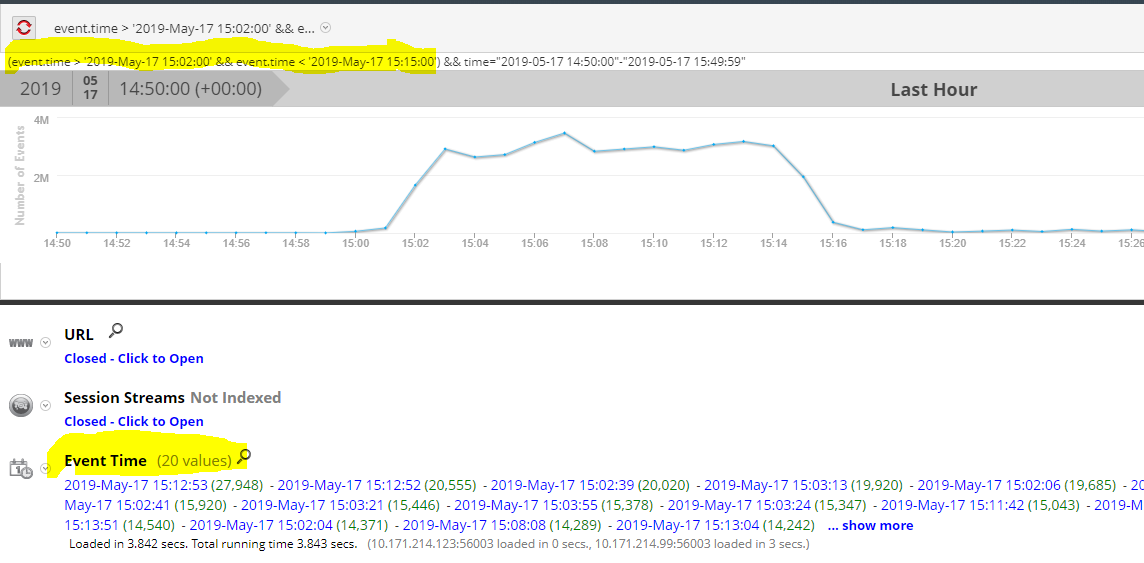Drill into 2019-May-17 15:02:04 value
The width and height of the screenshot is (1144, 563).
pos(260,525)
